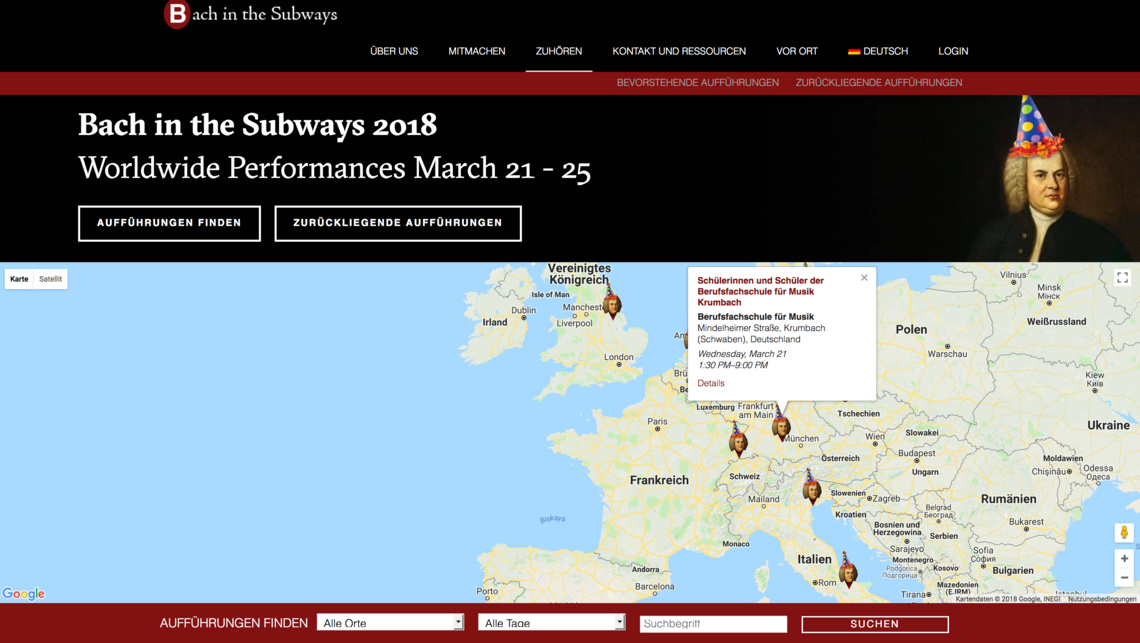Click the popup title Schülerinnen und Schüler link
The width and height of the screenshot is (1140, 643).
(x=760, y=291)
